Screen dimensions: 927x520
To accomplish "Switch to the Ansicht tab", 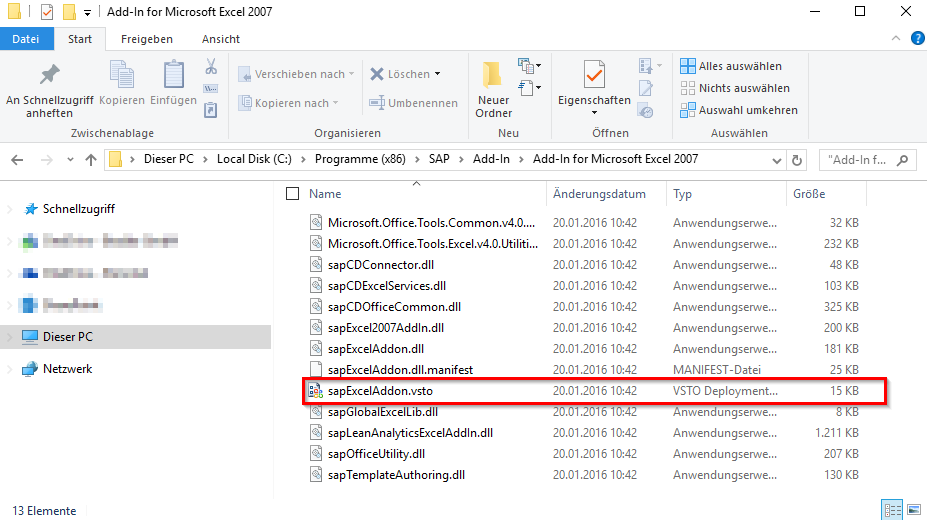I will (x=221, y=39).
